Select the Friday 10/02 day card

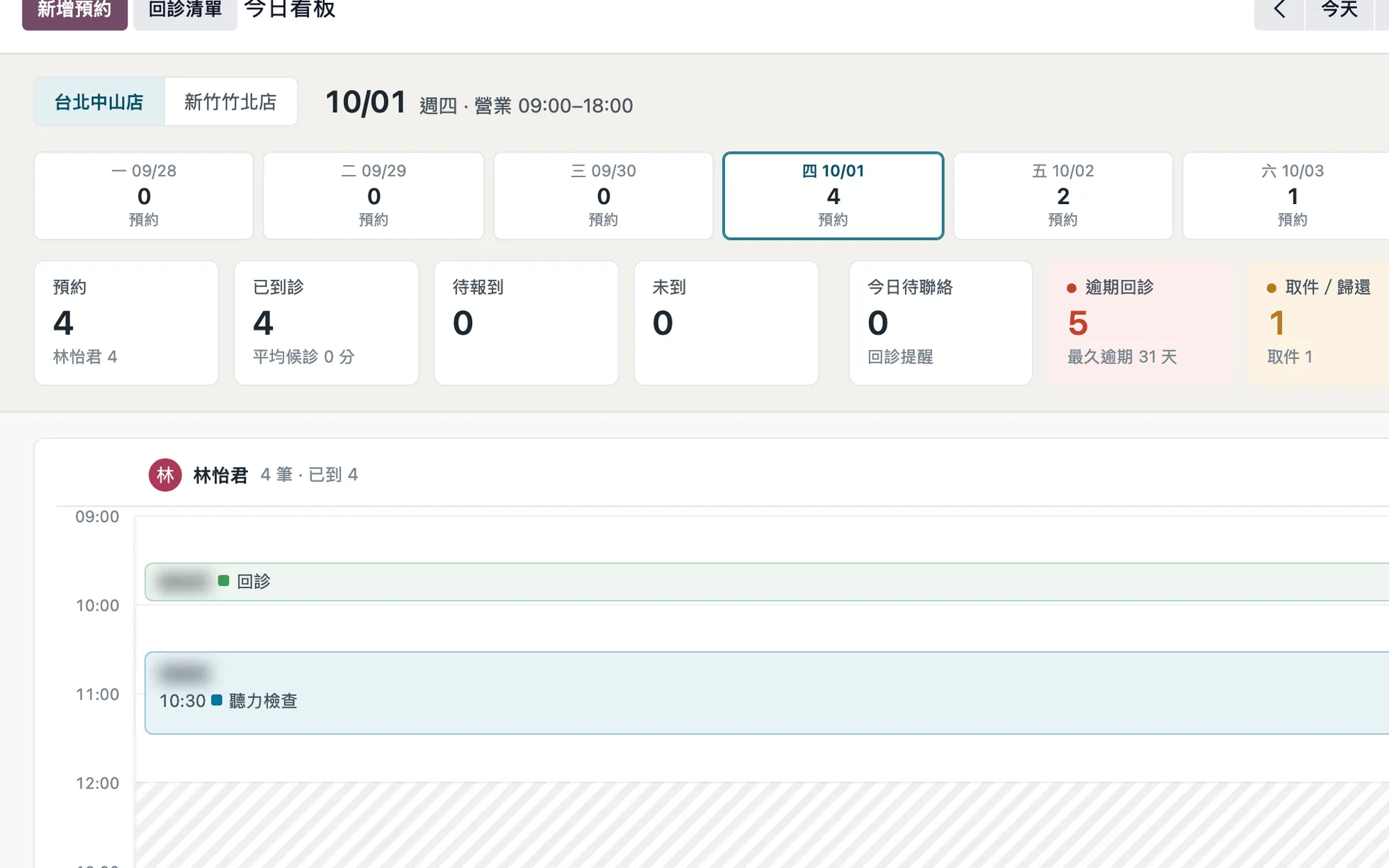(x=1062, y=196)
